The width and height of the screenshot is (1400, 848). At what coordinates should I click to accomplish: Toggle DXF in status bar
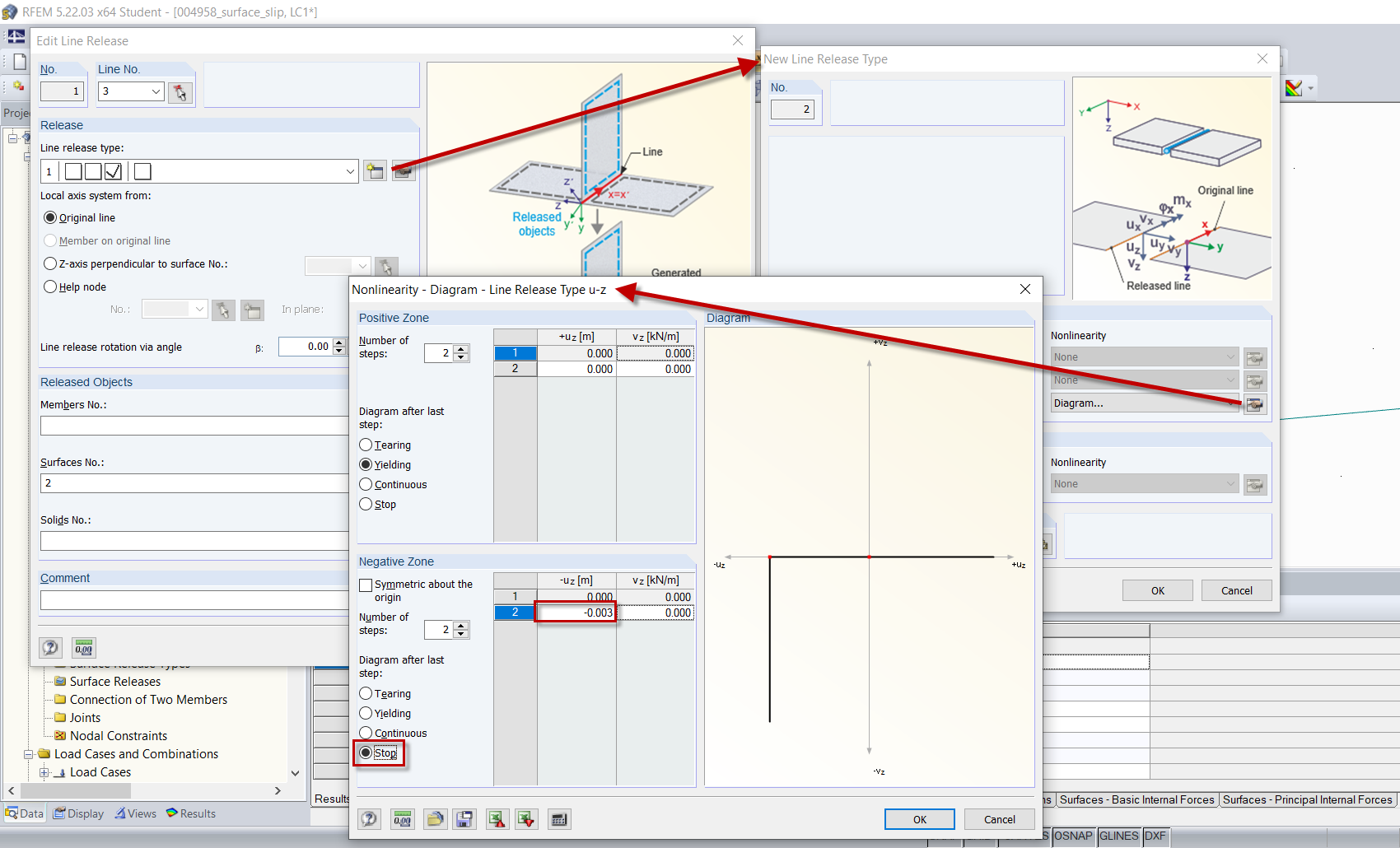coord(1155,836)
